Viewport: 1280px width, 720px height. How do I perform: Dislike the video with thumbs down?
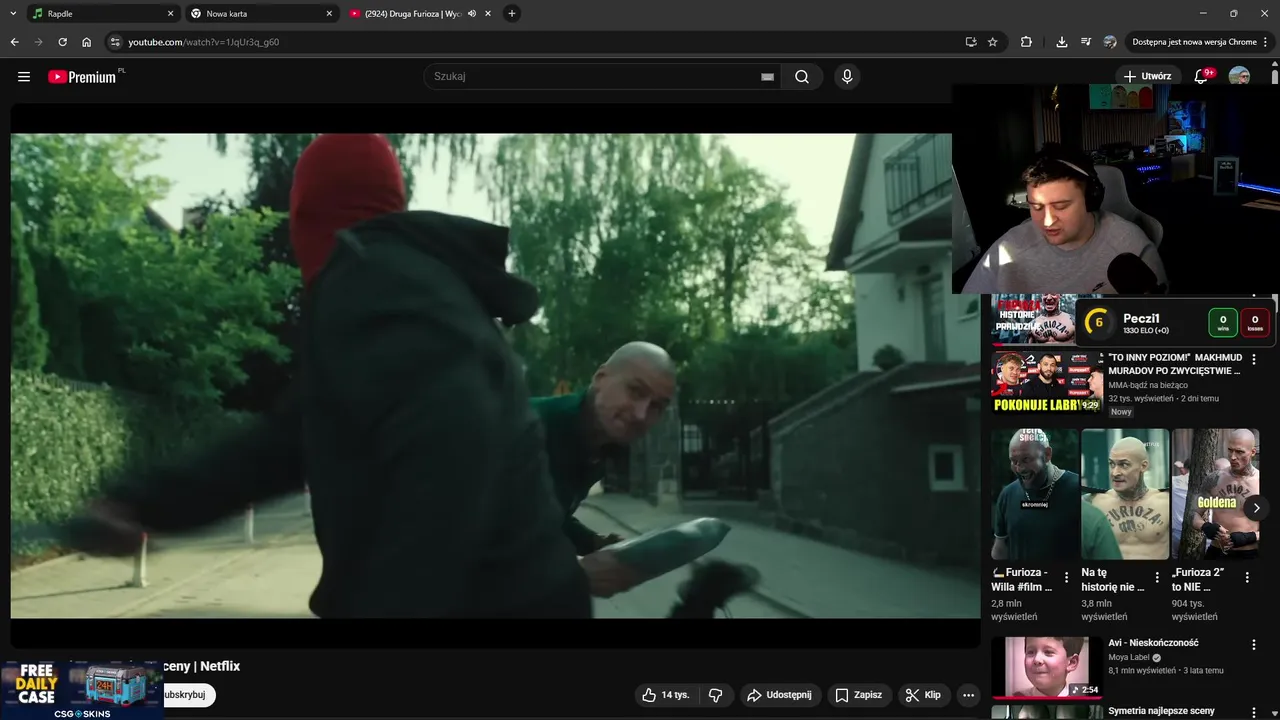tap(716, 695)
